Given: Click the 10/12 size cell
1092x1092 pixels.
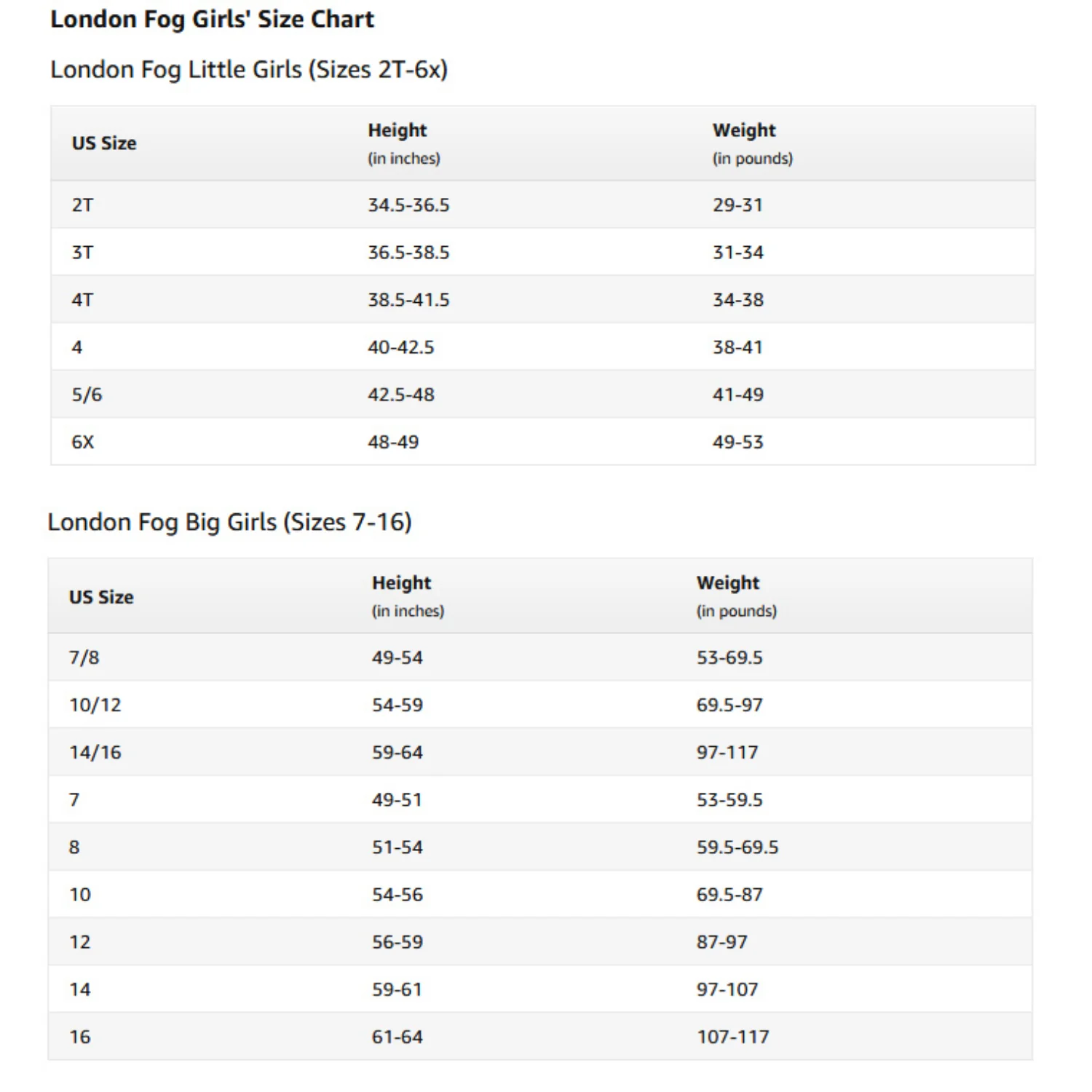Looking at the screenshot, I should 95,705.
